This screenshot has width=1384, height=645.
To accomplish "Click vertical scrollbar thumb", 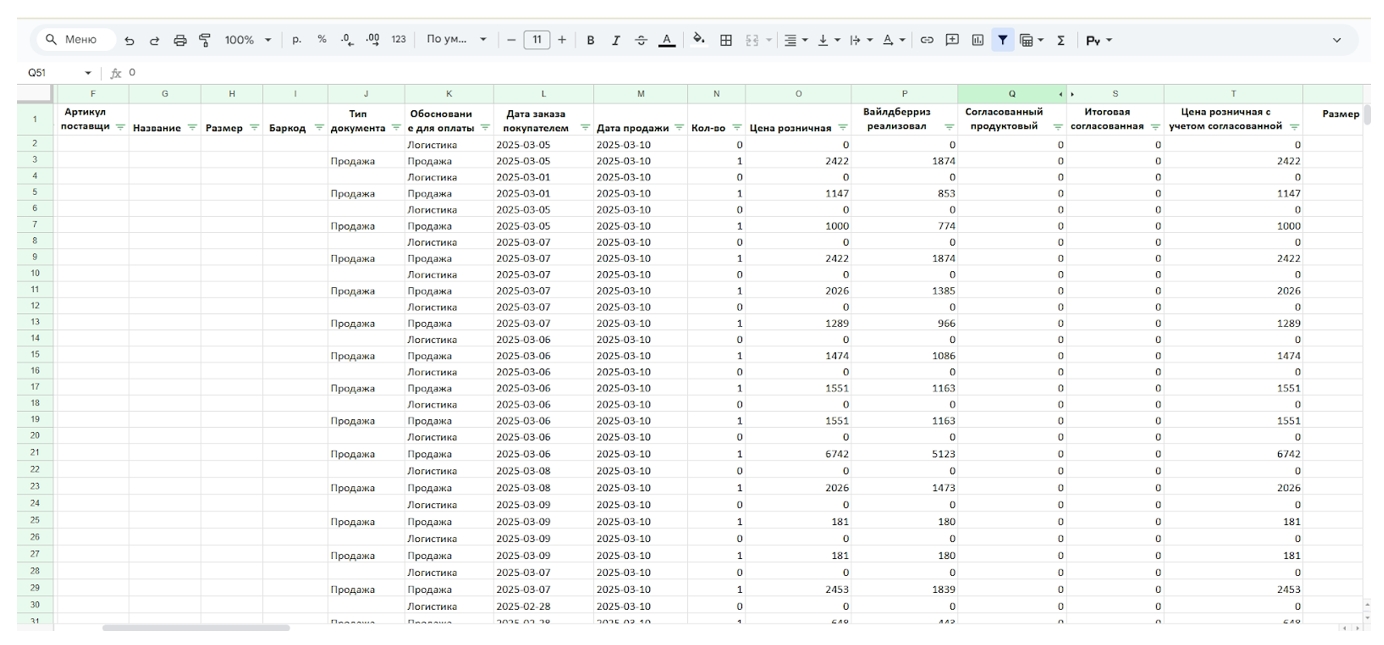I will [1368, 113].
